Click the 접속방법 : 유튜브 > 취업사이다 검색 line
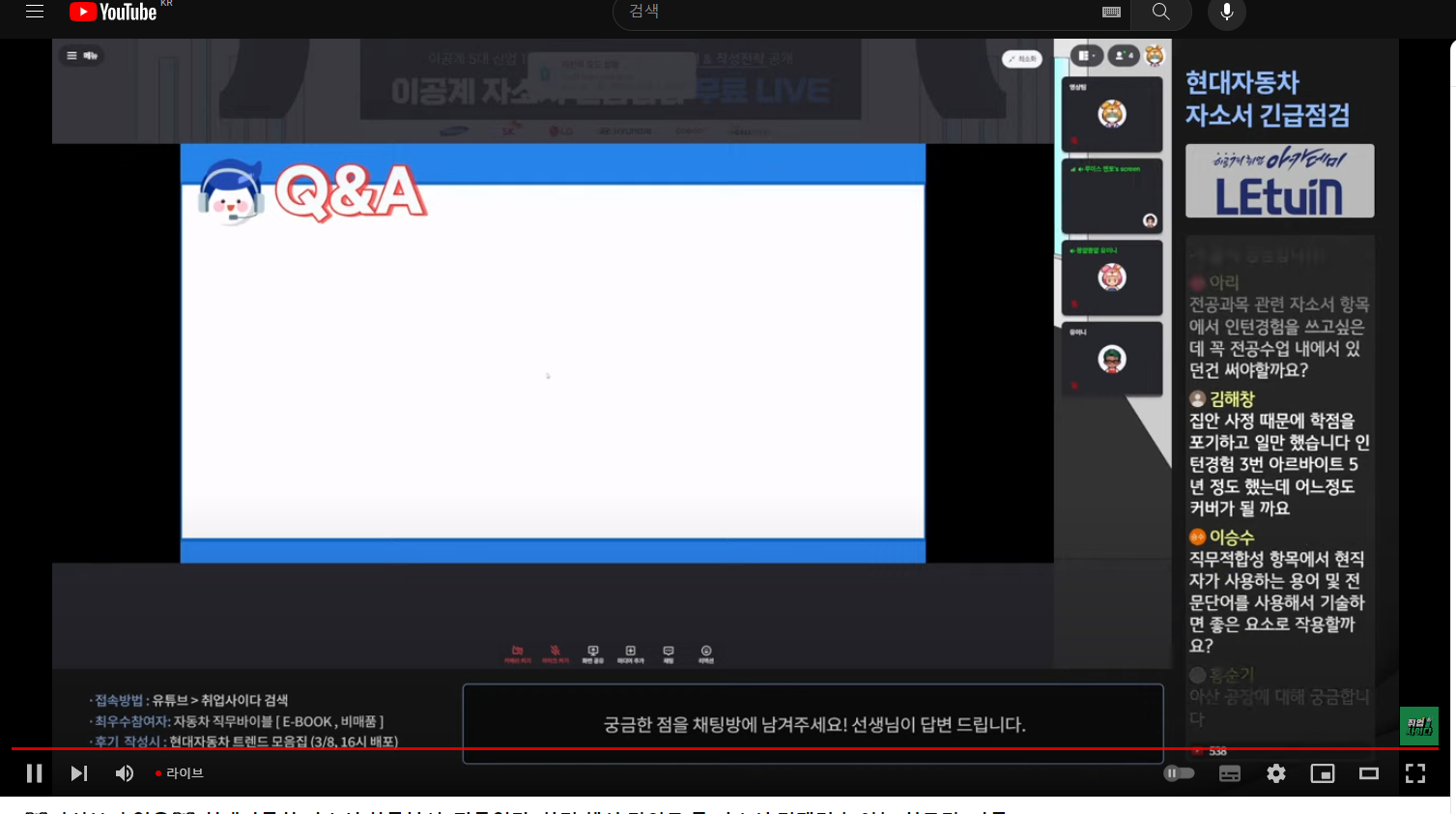This screenshot has width=1456, height=814. (189, 700)
